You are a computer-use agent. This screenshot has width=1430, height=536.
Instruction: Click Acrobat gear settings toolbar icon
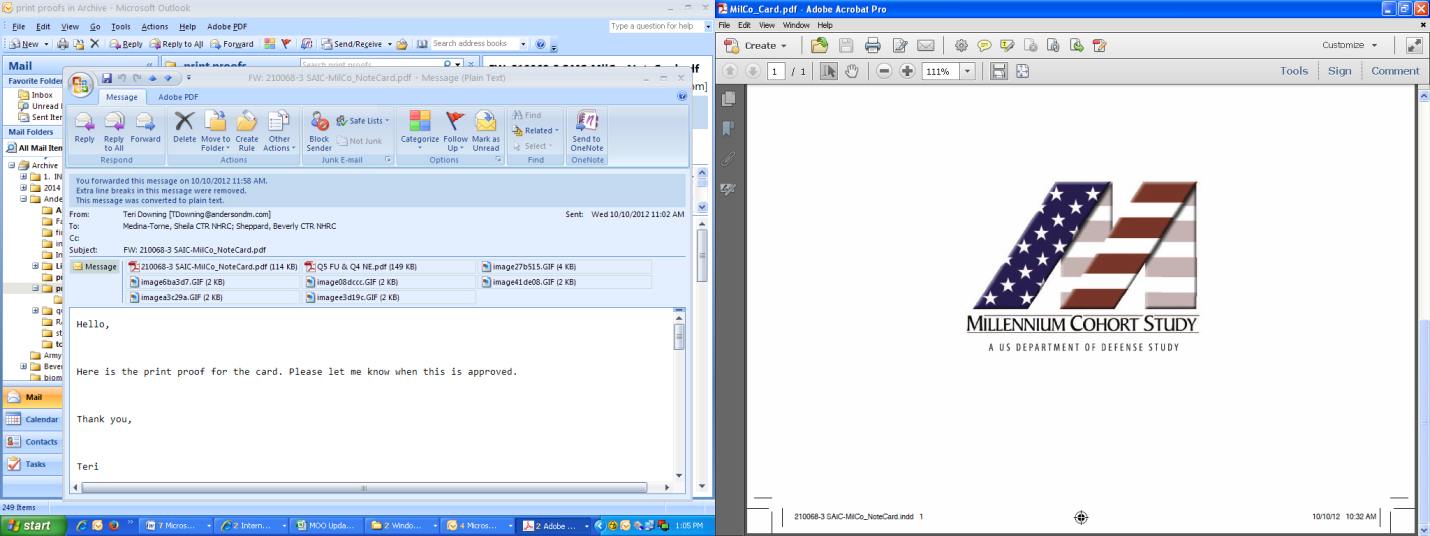[961, 45]
